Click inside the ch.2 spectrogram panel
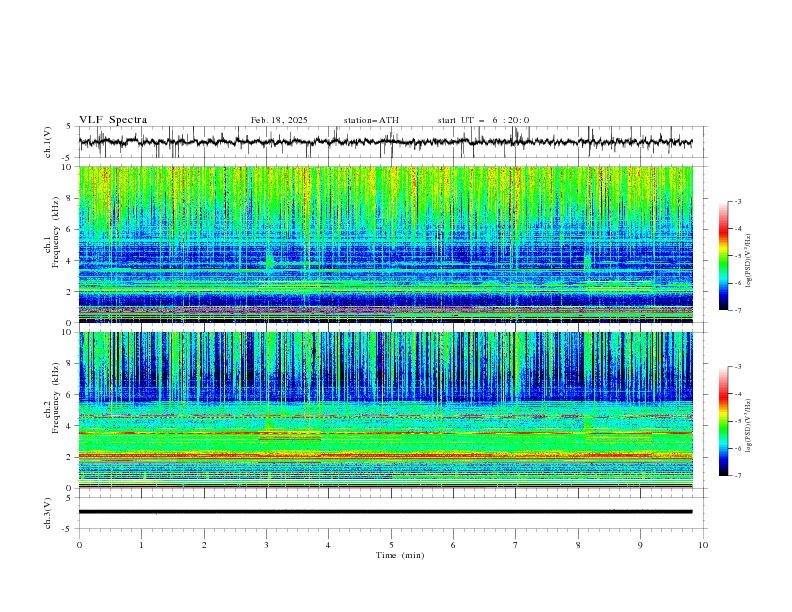This screenshot has height=612, width=792. tap(386, 410)
